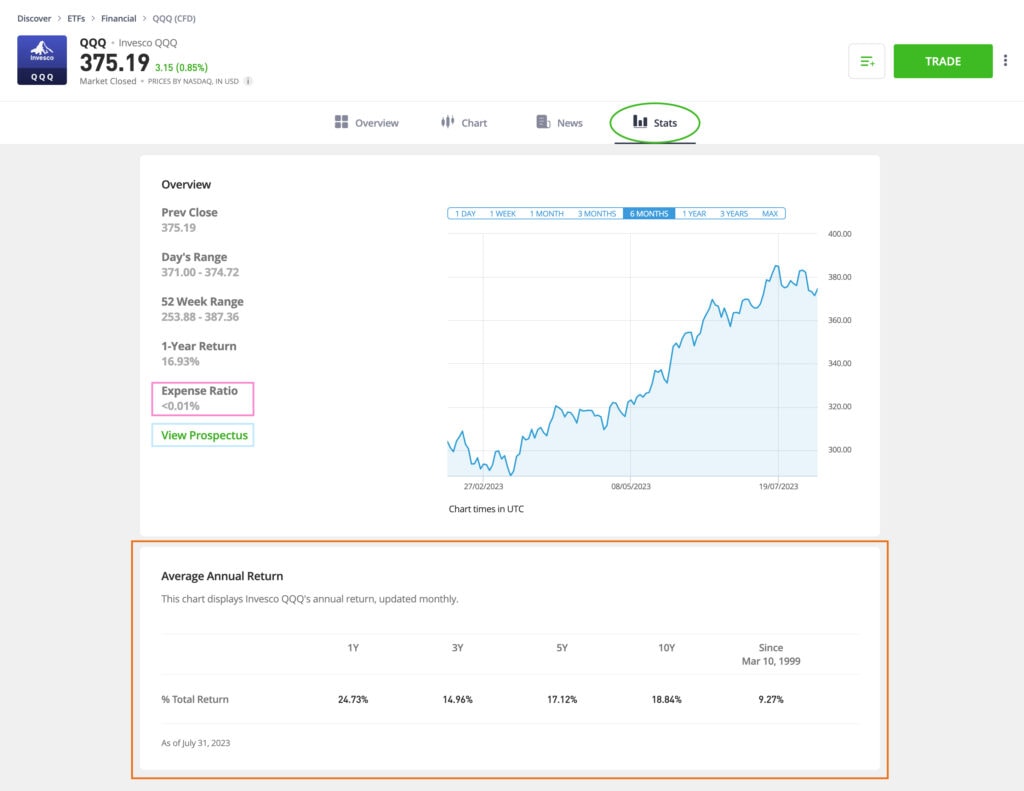This screenshot has width=1024, height=791.
Task: Click the 19/07/2023 date axis label
Action: pyautogui.click(x=778, y=487)
